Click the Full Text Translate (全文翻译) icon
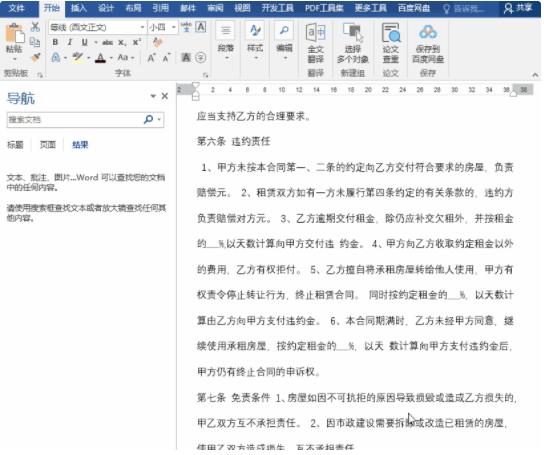The height and width of the screenshot is (455, 544). point(316,43)
